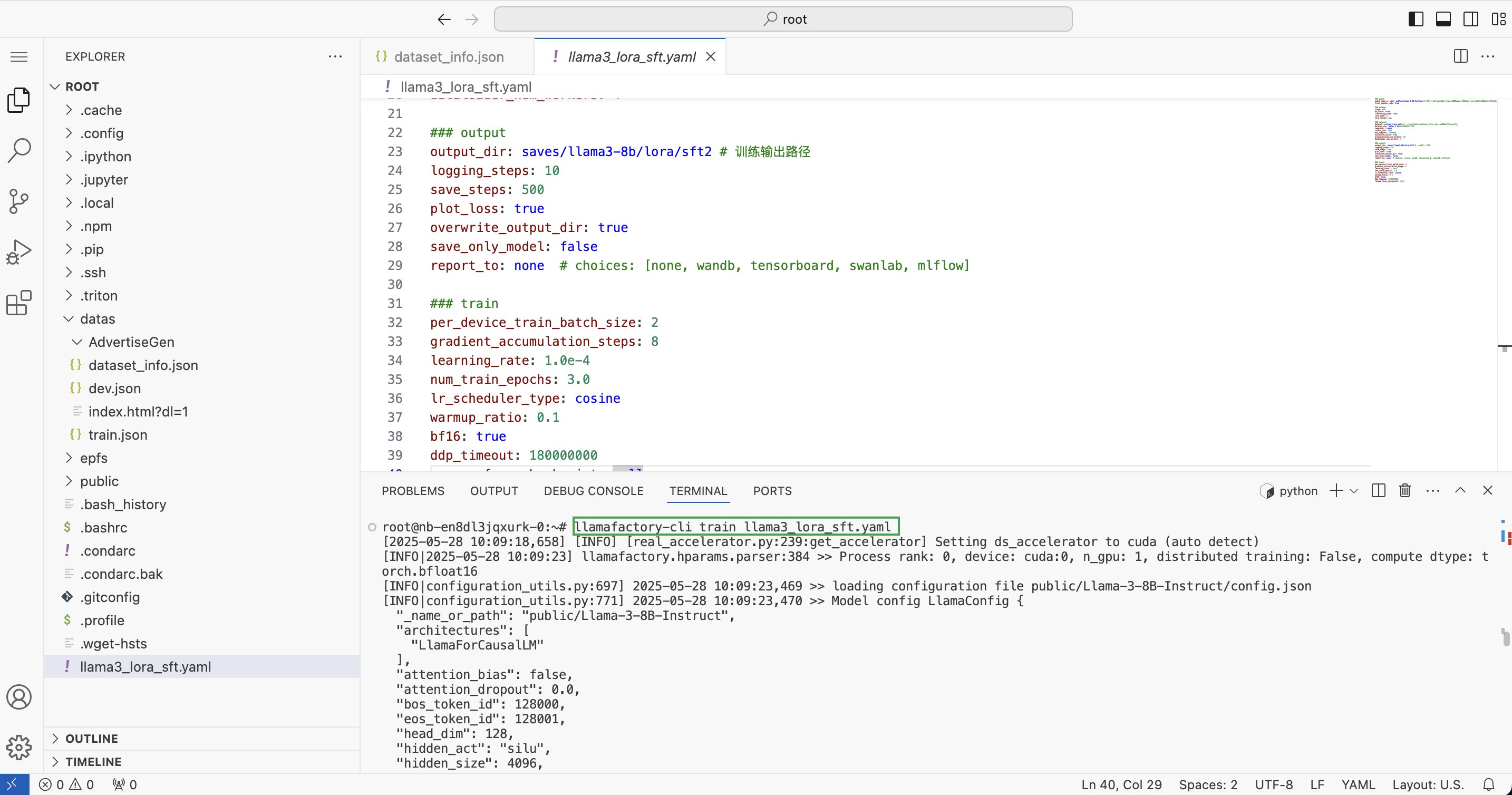
Task: Create a new terminal with plus
Action: click(x=1336, y=490)
